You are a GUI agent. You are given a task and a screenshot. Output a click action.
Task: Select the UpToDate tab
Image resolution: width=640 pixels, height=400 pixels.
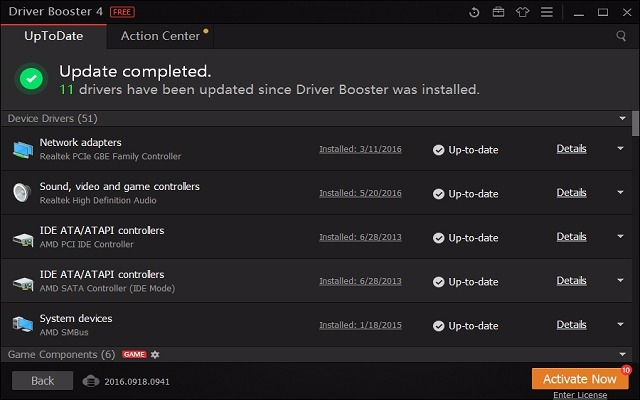click(53, 36)
